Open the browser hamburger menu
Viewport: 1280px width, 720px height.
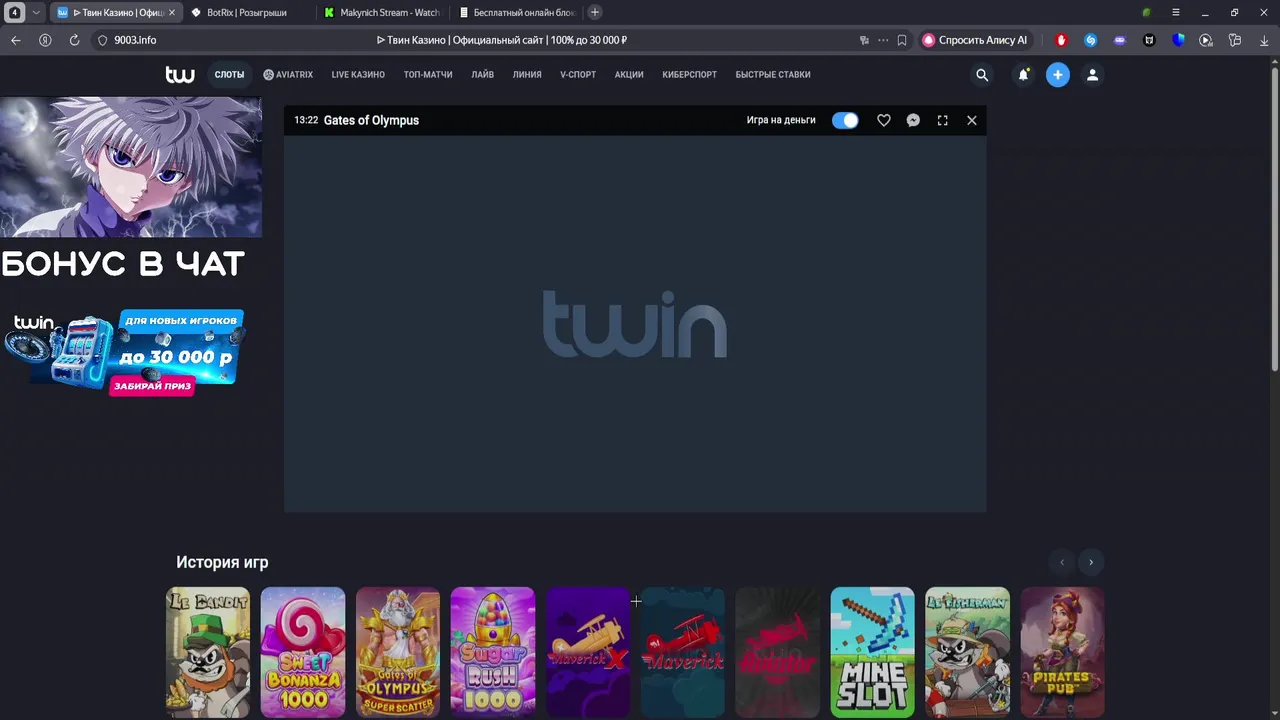1176,12
